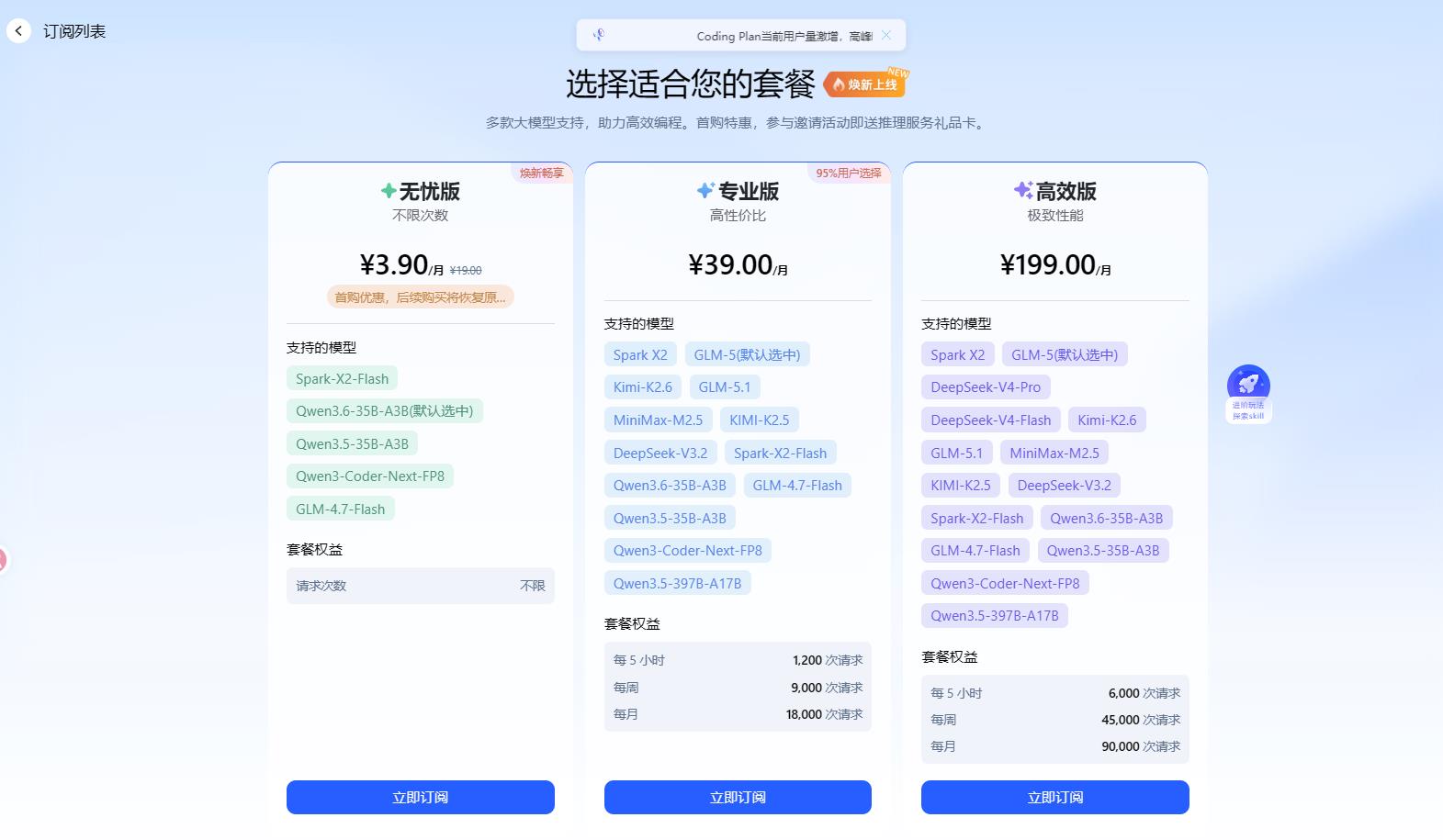Image resolution: width=1443 pixels, height=840 pixels.
Task: Click the 95%用户选择 corner tag on 专业版
Action: (849, 173)
